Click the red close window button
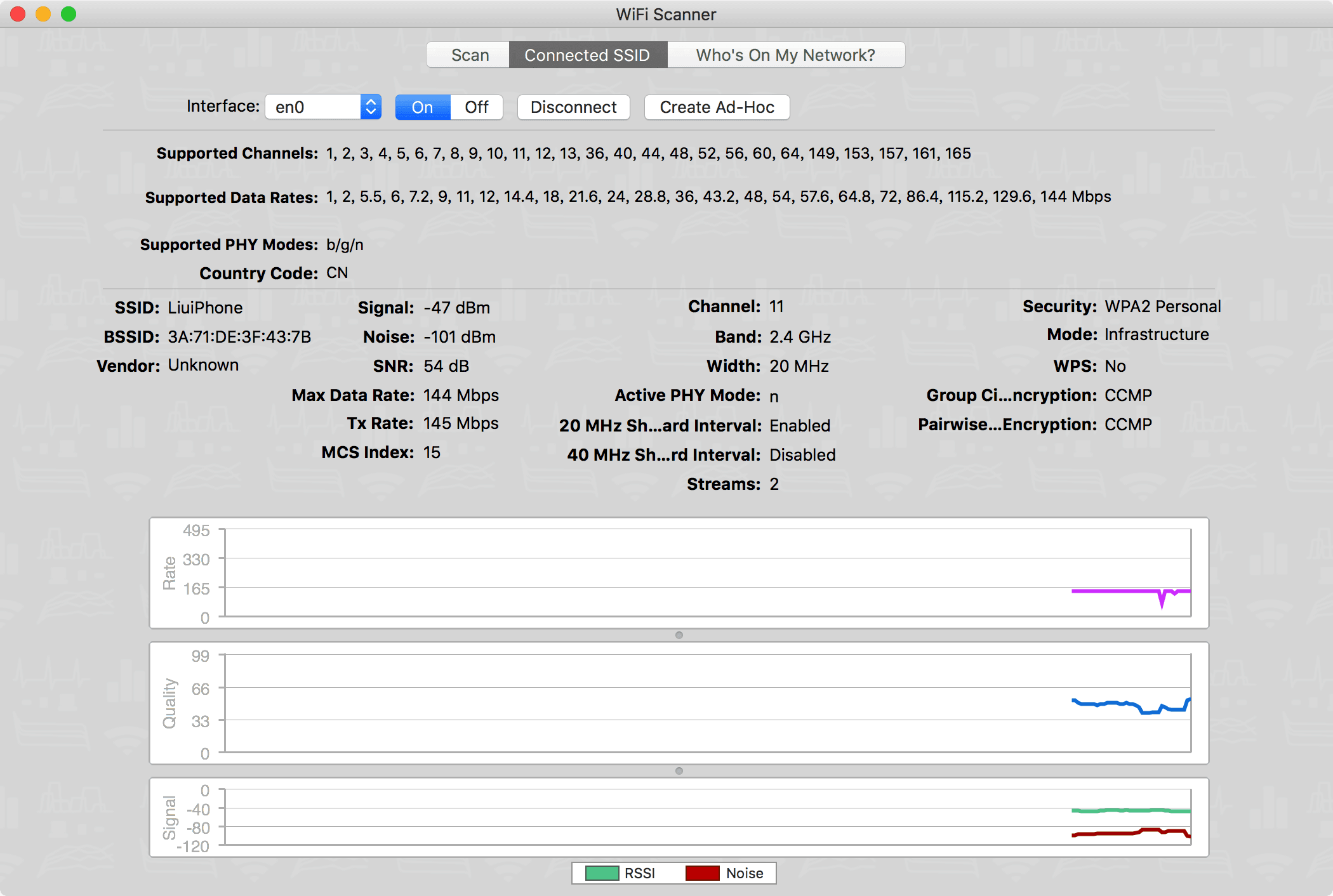This screenshot has height=896, width=1333. click(x=18, y=14)
